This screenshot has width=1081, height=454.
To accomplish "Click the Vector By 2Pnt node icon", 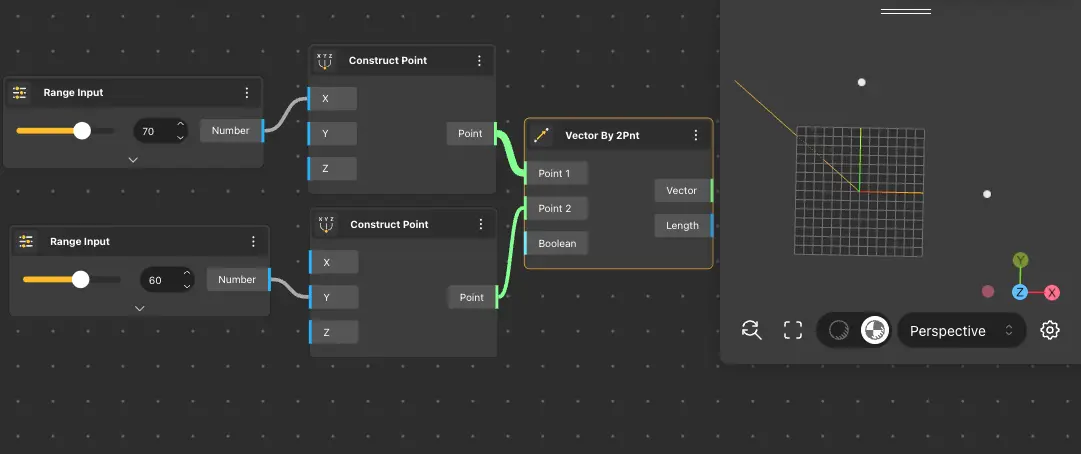I will point(542,135).
